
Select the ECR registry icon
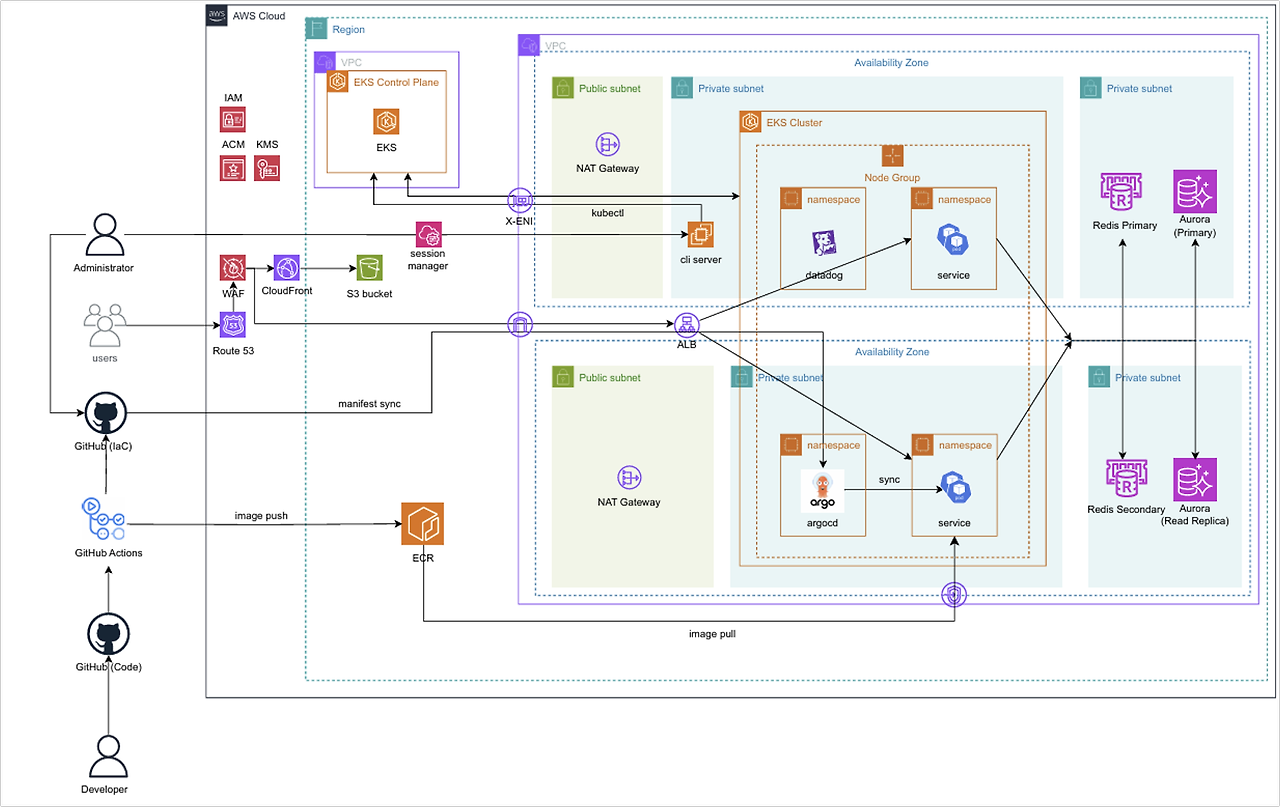(422, 524)
